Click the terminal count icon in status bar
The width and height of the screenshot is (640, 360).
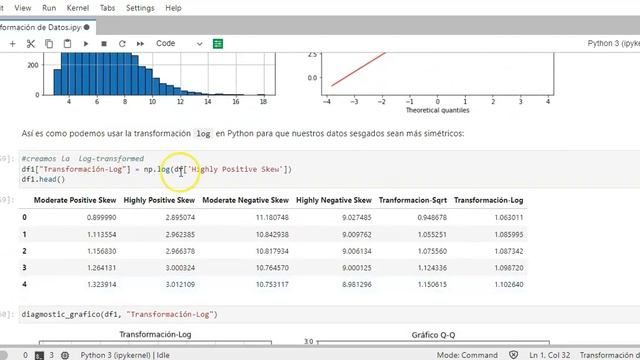pos(39,355)
